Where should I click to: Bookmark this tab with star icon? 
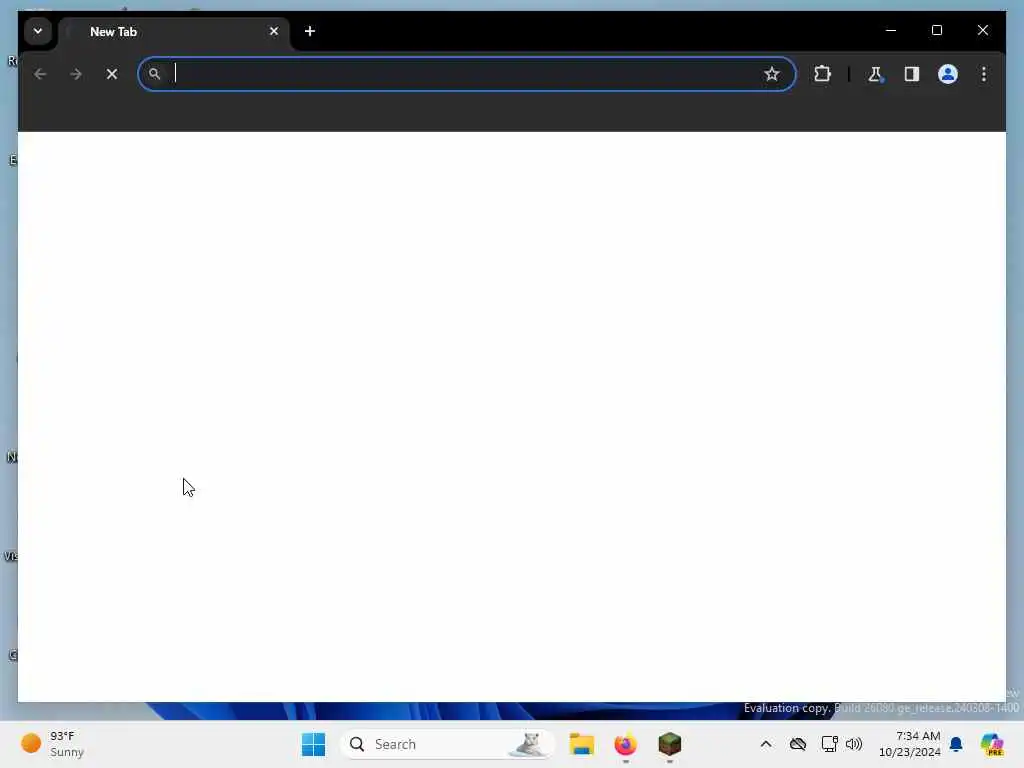coord(772,74)
